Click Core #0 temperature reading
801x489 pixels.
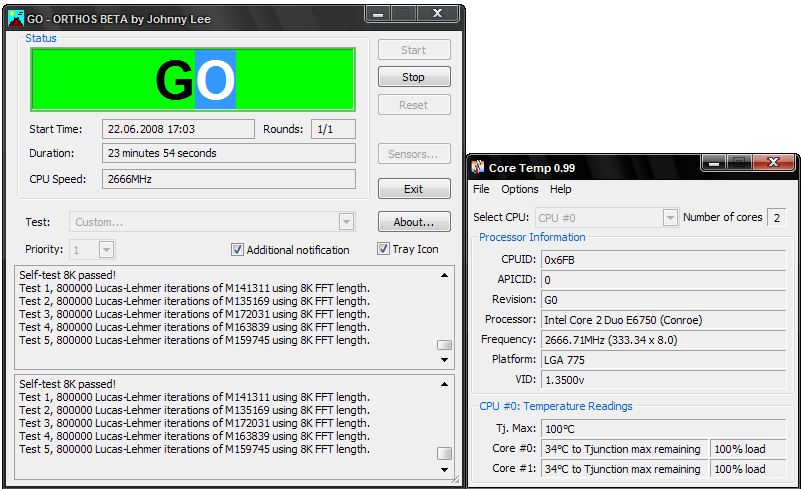624,449
